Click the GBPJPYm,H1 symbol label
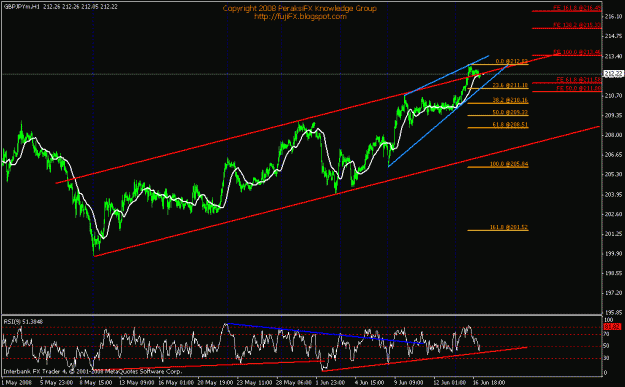This screenshot has height=387, width=625. [22, 7]
